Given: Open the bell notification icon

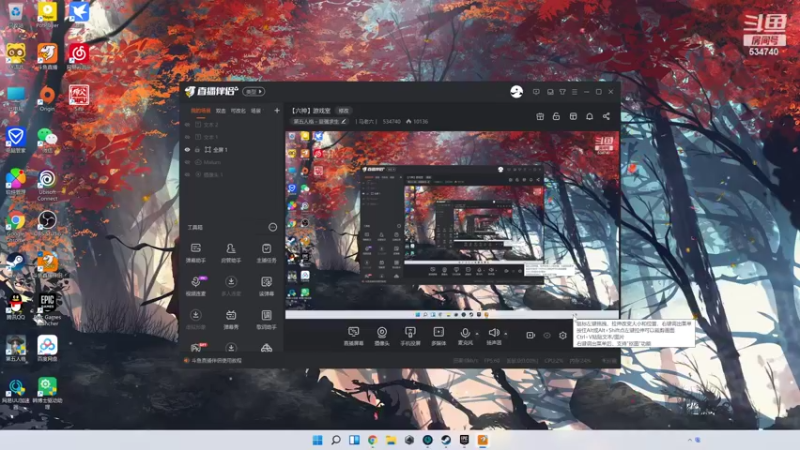Looking at the screenshot, I should click(589, 116).
